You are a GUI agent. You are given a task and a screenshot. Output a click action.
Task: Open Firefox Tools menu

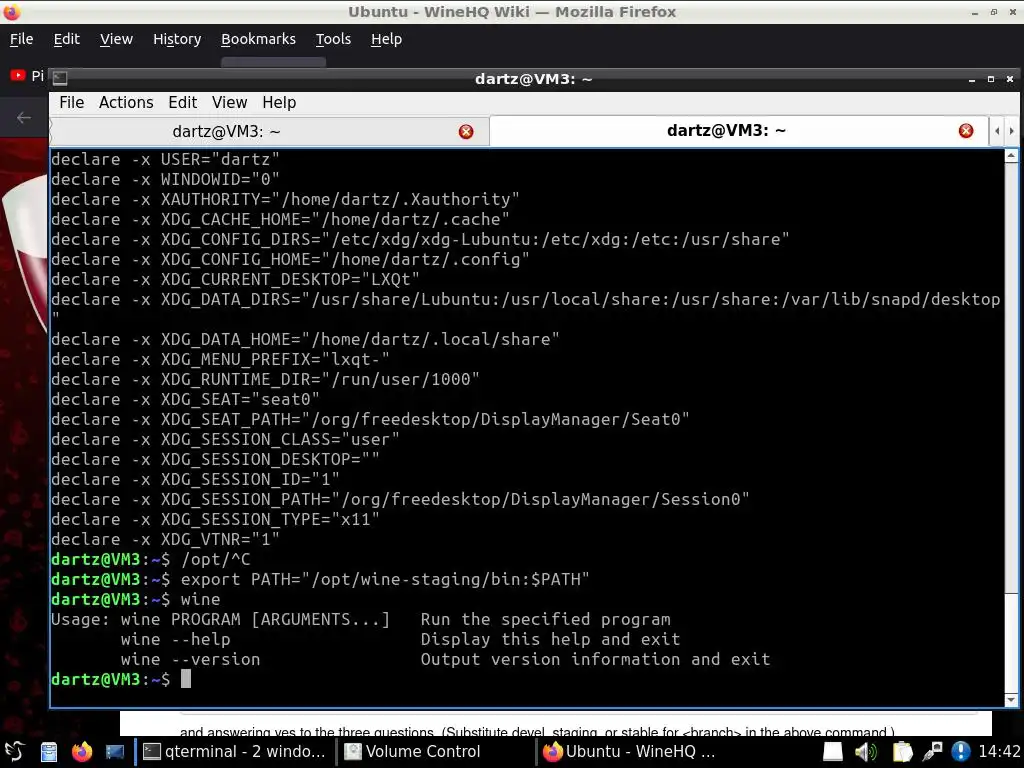tap(333, 39)
